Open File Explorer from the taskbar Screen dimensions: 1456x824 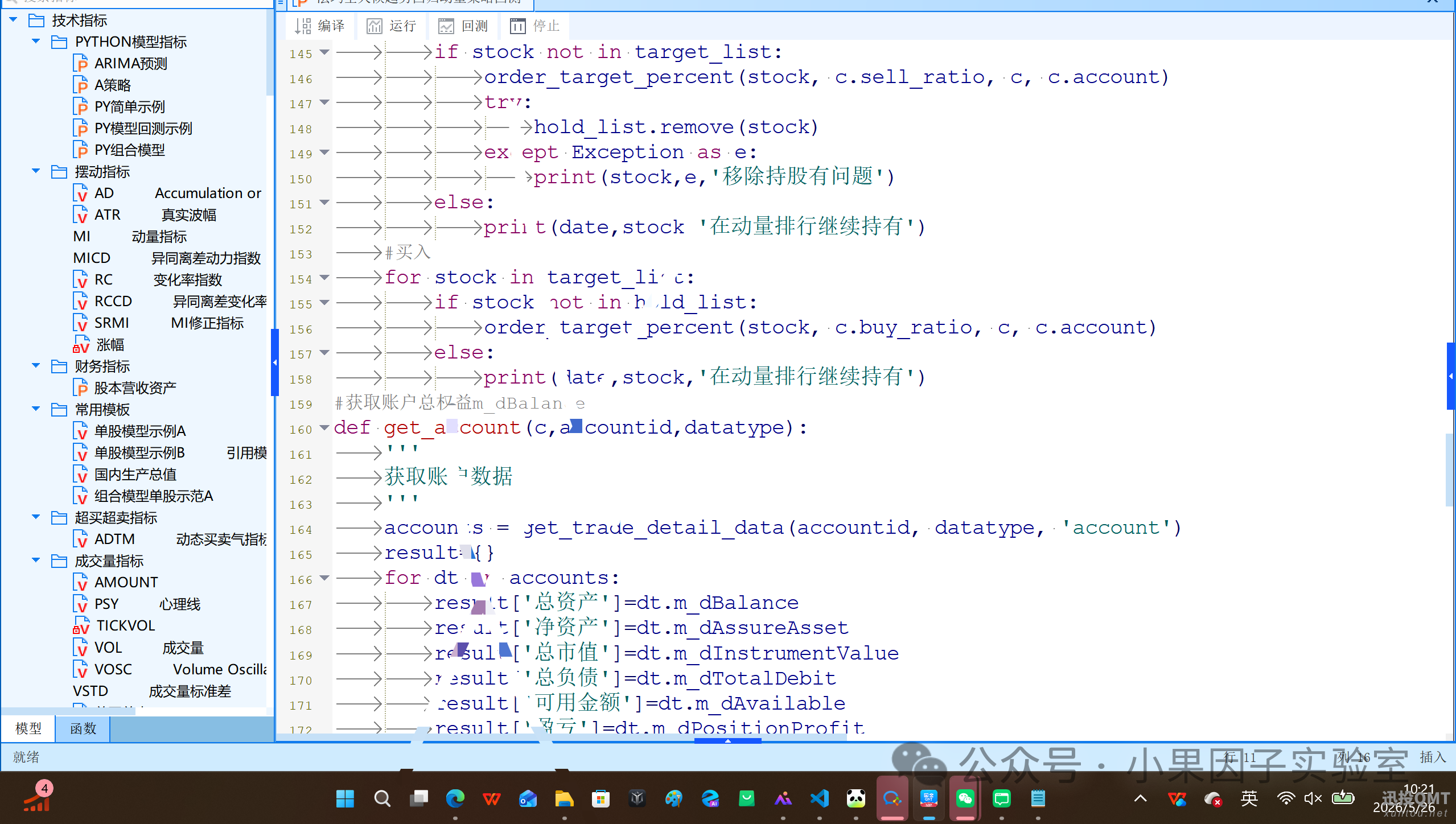tap(564, 798)
